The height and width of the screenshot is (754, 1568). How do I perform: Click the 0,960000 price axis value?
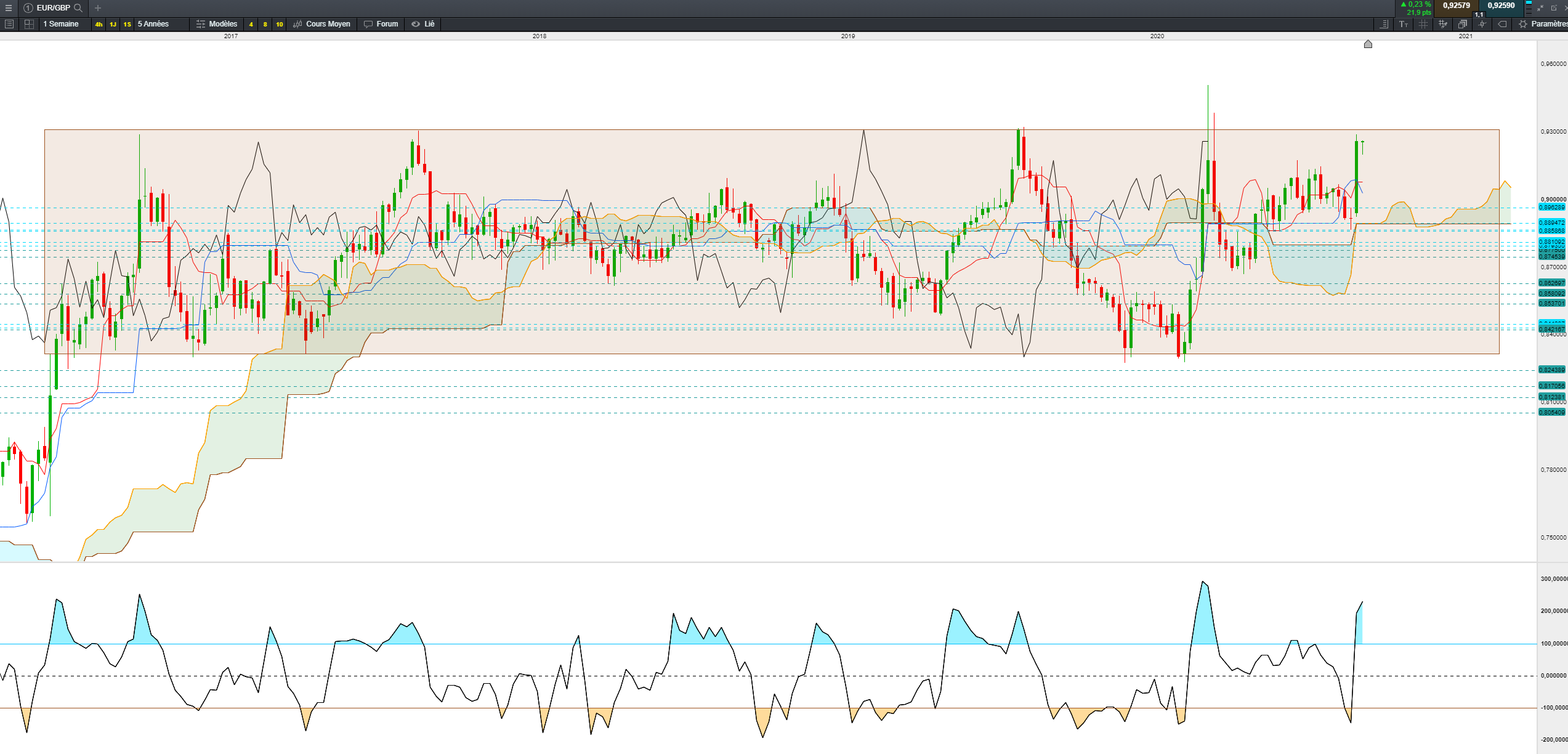click(x=1553, y=64)
